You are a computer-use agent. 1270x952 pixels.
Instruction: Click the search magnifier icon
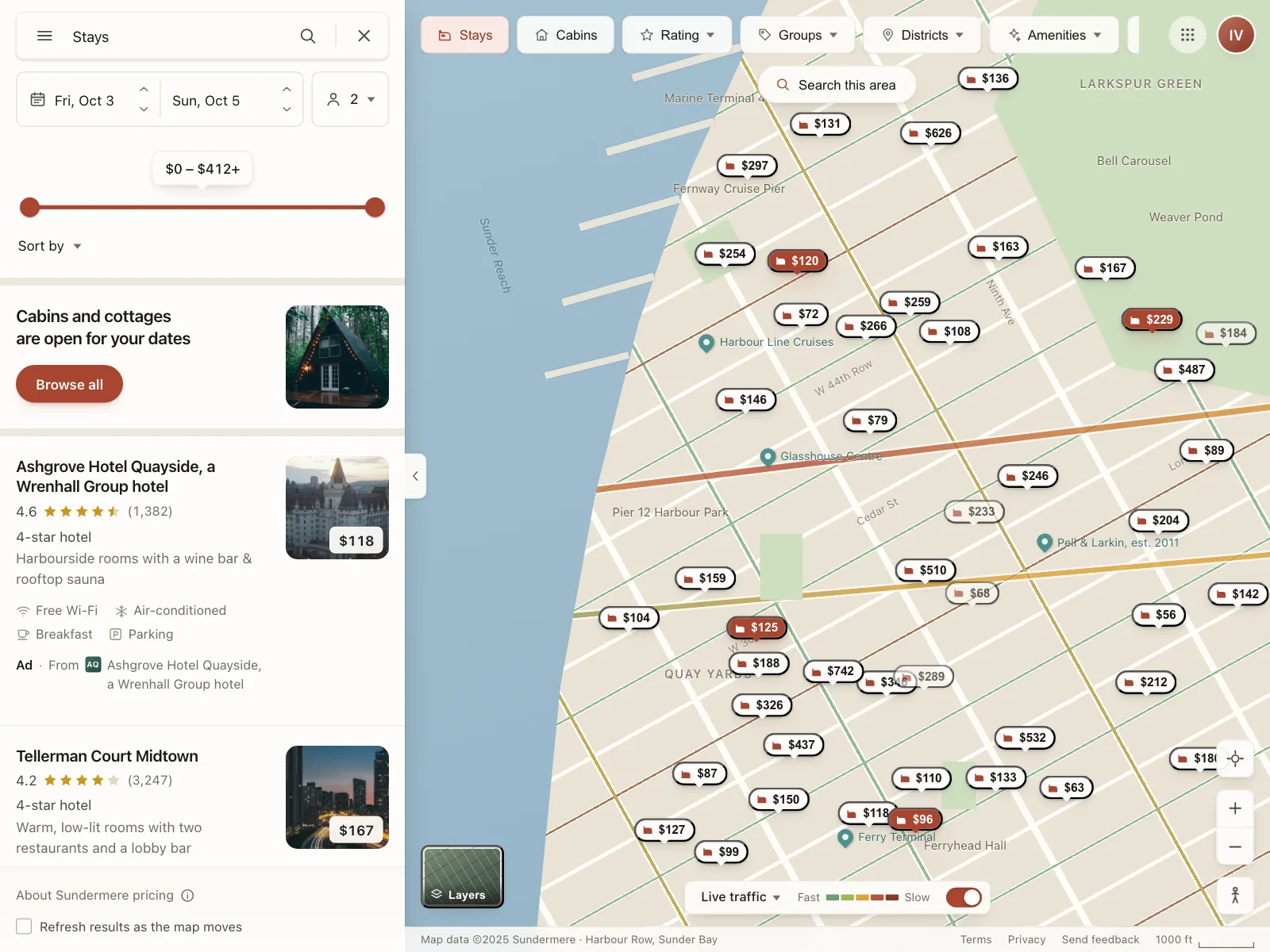tap(308, 36)
